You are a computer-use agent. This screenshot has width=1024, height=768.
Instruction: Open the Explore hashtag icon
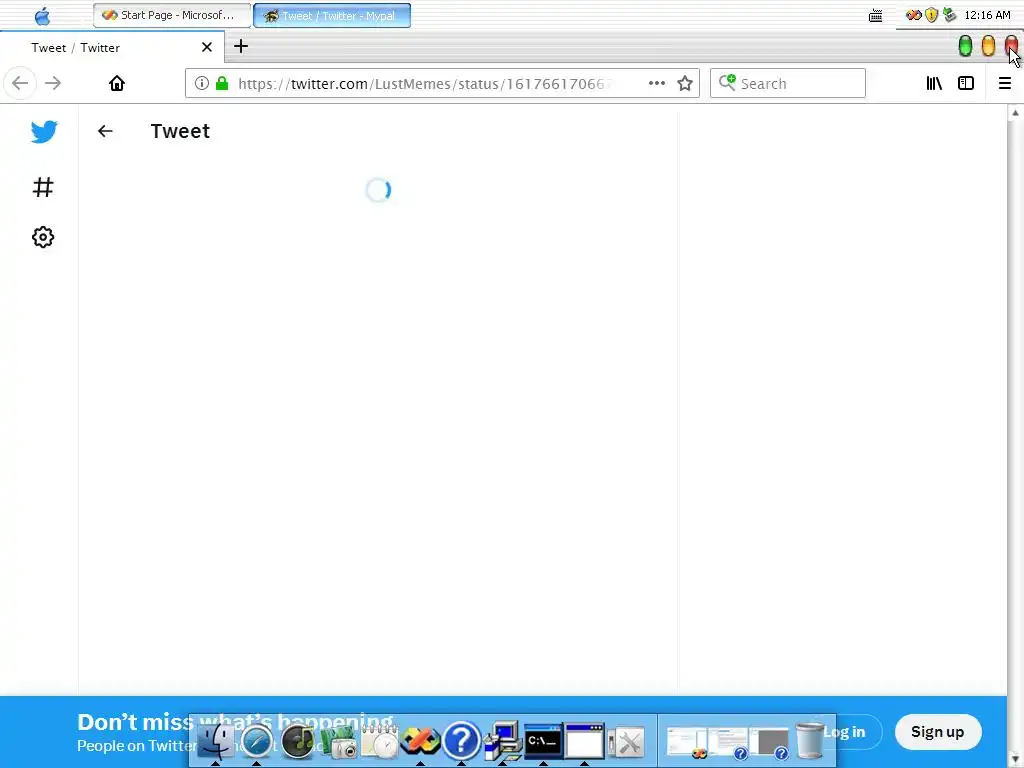(43, 187)
